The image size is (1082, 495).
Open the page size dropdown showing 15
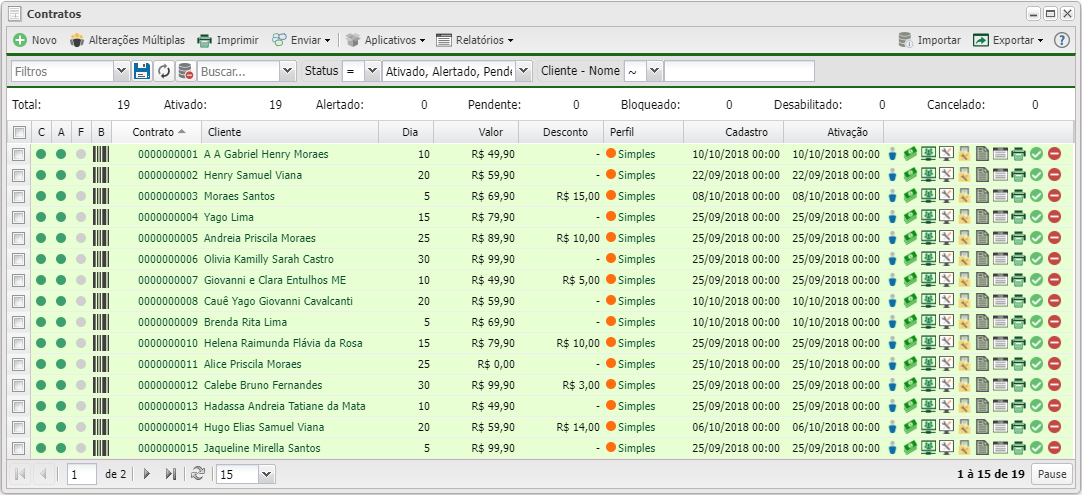click(265, 474)
